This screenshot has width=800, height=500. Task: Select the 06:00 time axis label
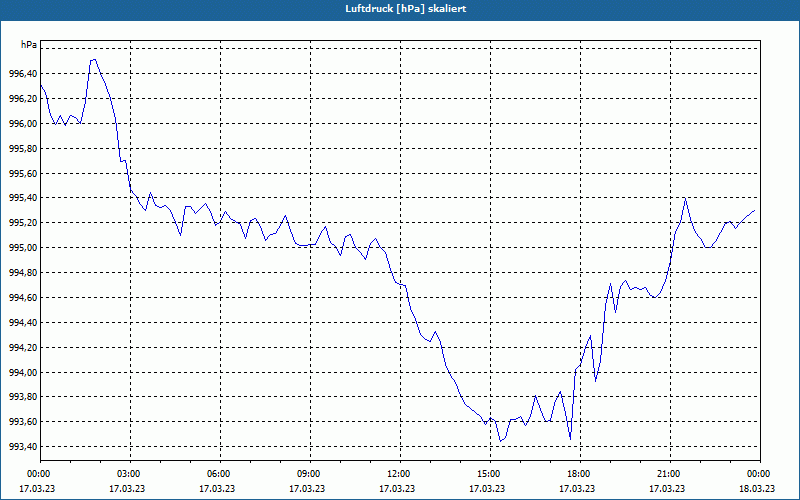[x=220, y=474]
